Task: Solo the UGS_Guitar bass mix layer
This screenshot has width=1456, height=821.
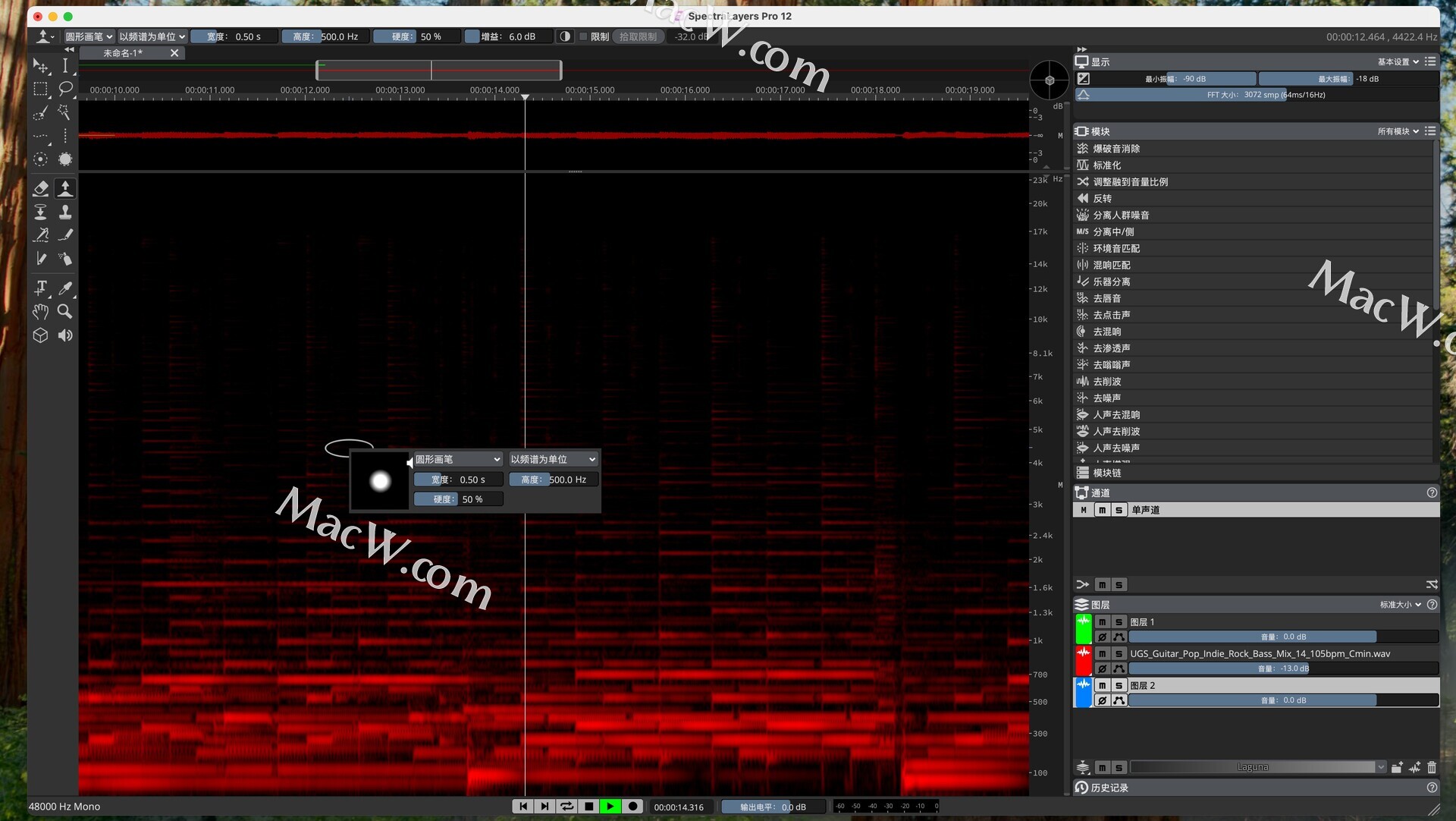Action: click(x=1119, y=653)
